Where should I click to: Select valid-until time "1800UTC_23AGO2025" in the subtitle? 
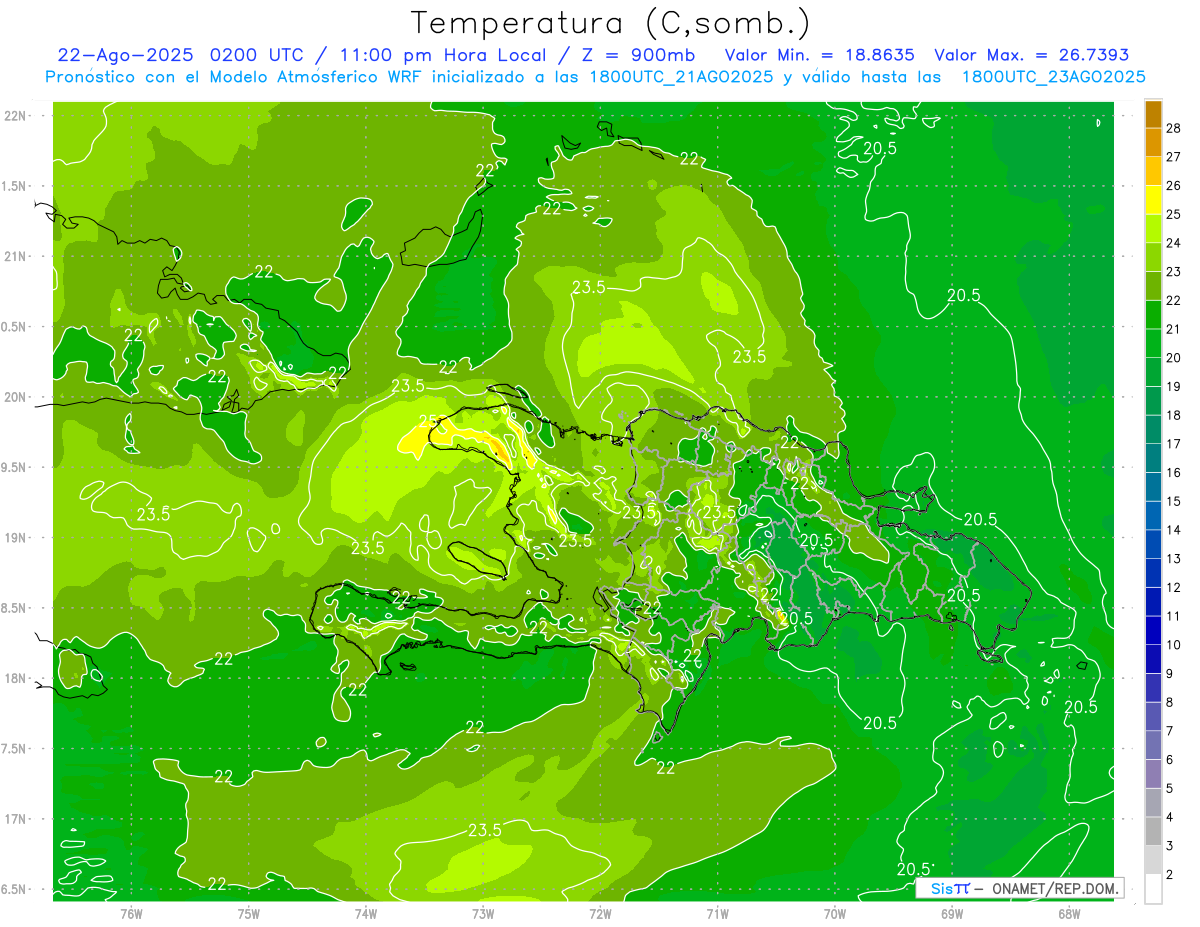click(x=1053, y=77)
